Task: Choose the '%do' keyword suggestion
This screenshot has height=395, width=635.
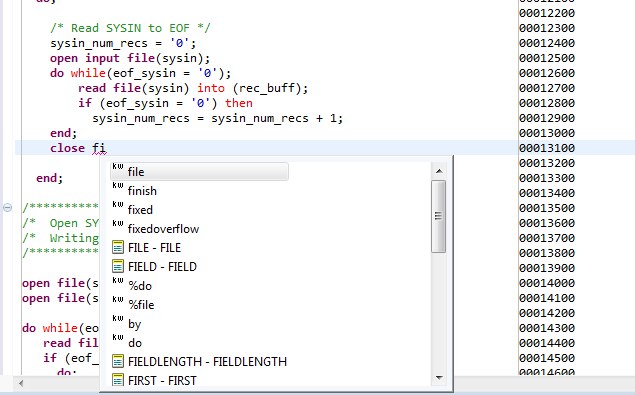Action: pyautogui.click(x=140, y=286)
